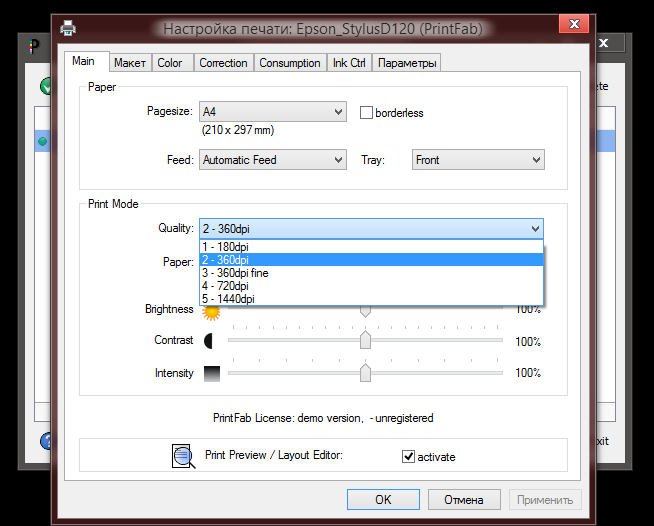Viewport: 654px width, 526px height.
Task: Close the print settings dialog
Action: (574, 24)
